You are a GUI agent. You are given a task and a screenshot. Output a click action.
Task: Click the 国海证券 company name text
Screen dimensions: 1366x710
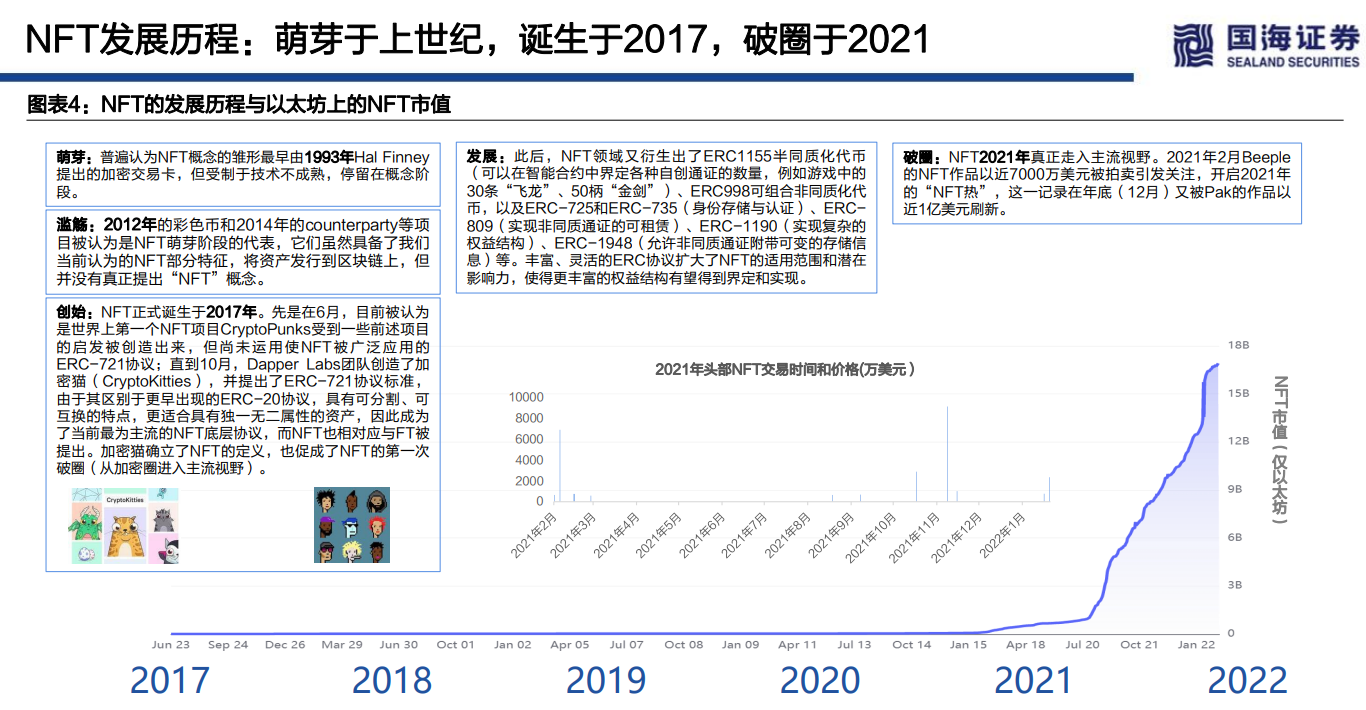[1291, 38]
